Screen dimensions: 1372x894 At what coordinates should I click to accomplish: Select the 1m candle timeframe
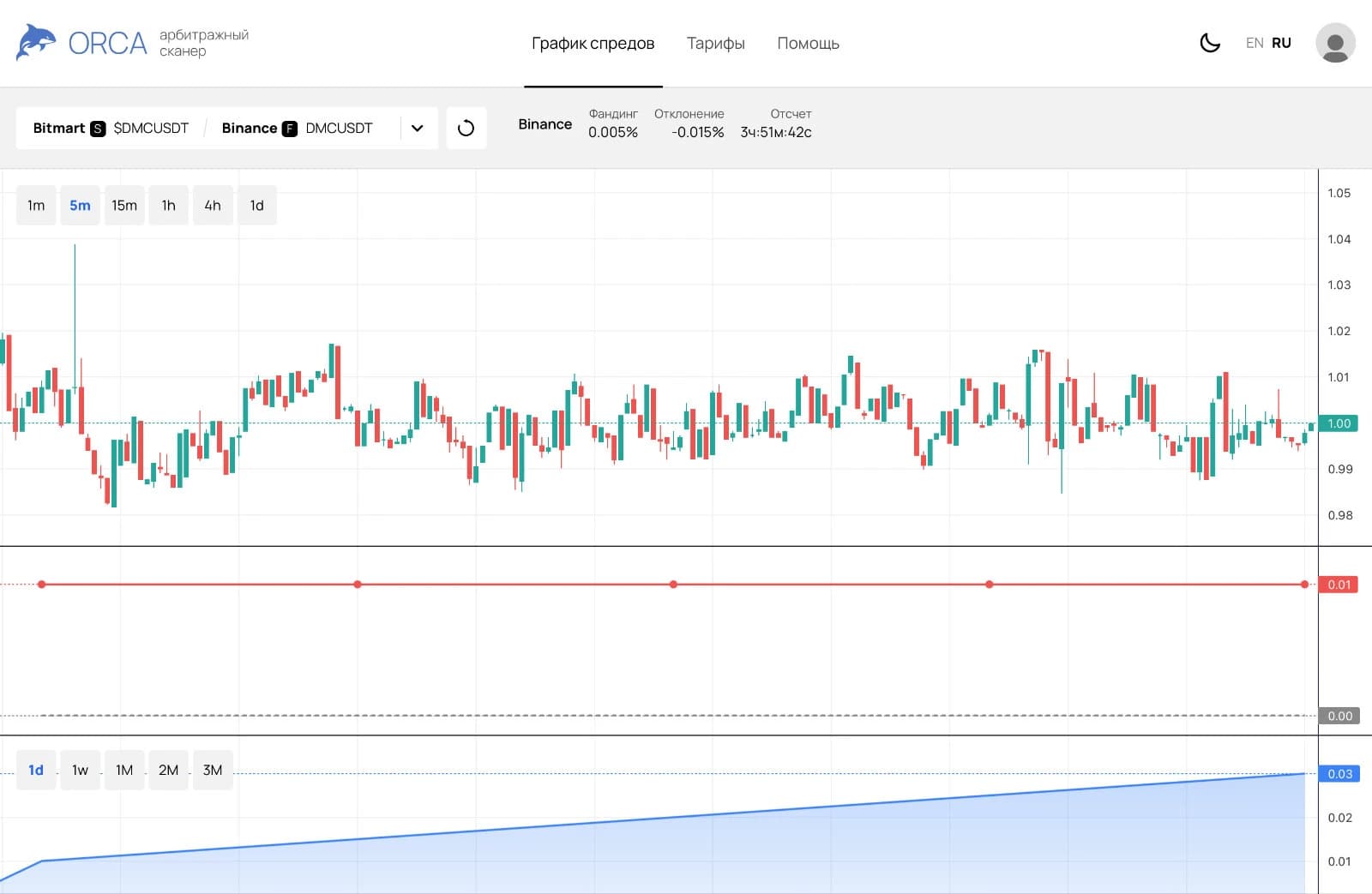pyautogui.click(x=36, y=206)
